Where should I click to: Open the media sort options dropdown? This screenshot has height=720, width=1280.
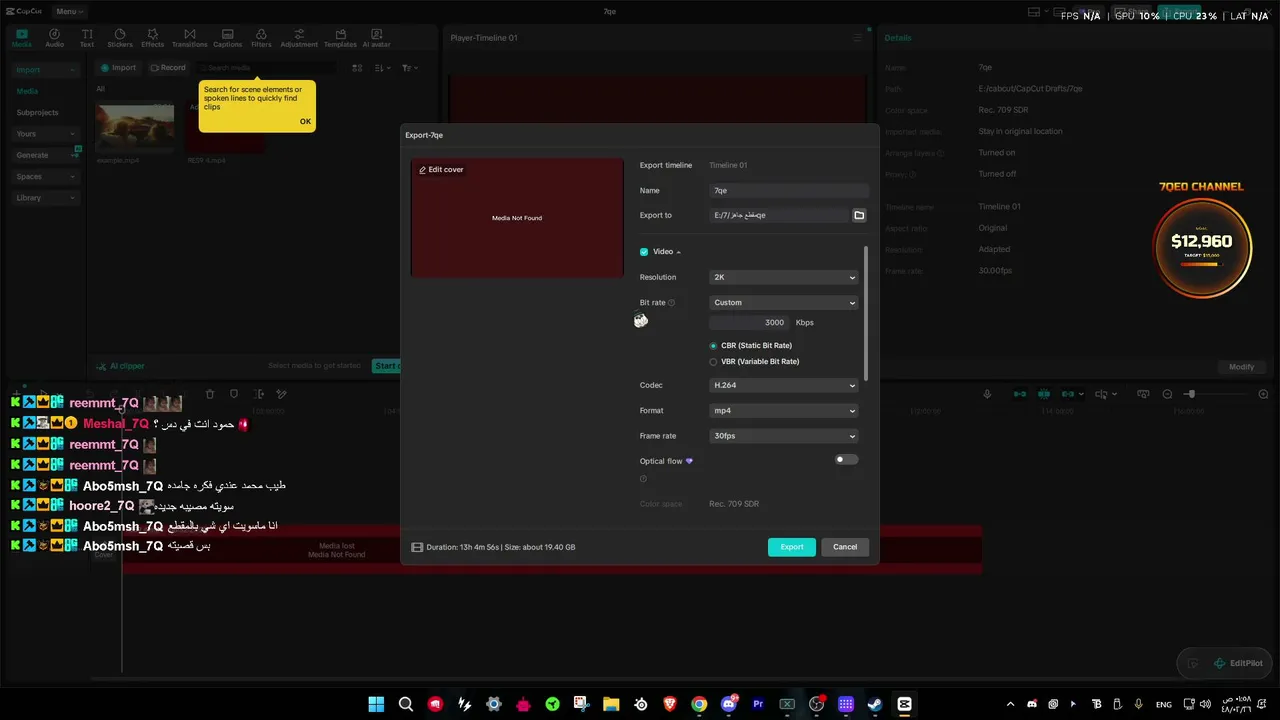click(384, 68)
